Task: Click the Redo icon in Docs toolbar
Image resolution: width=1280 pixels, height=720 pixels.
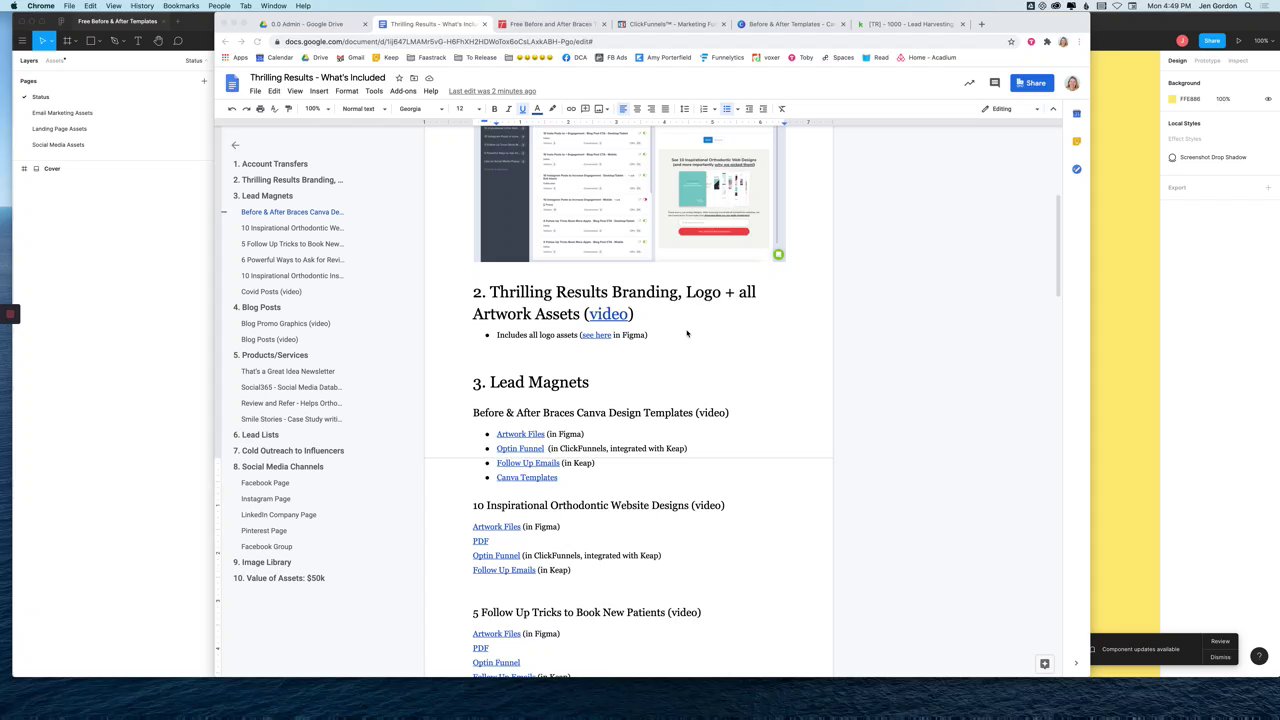Action: tap(246, 109)
